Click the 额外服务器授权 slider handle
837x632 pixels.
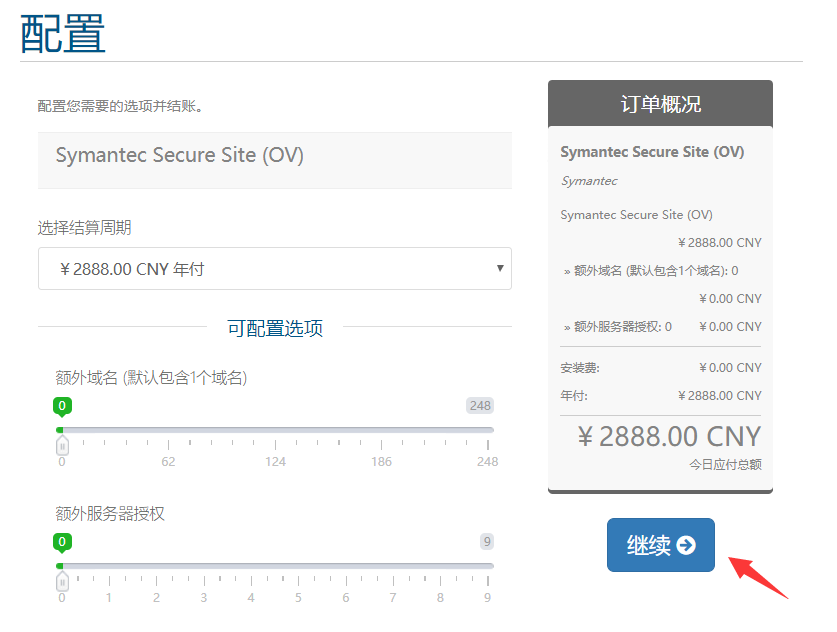pyautogui.click(x=62, y=580)
